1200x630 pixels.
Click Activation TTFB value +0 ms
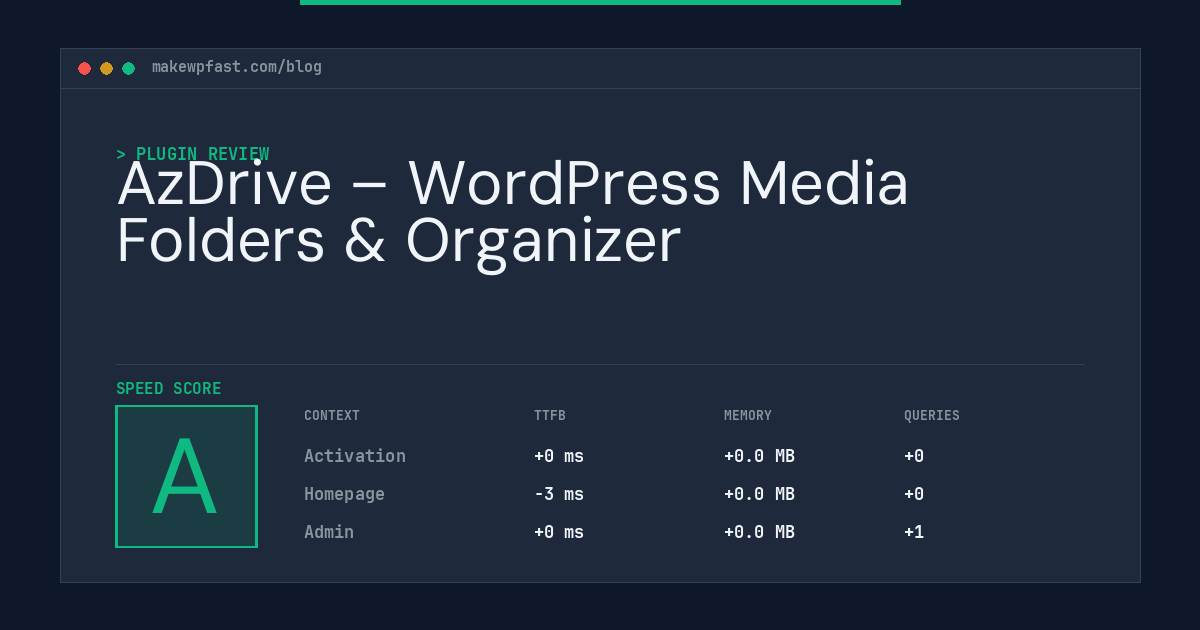(559, 456)
